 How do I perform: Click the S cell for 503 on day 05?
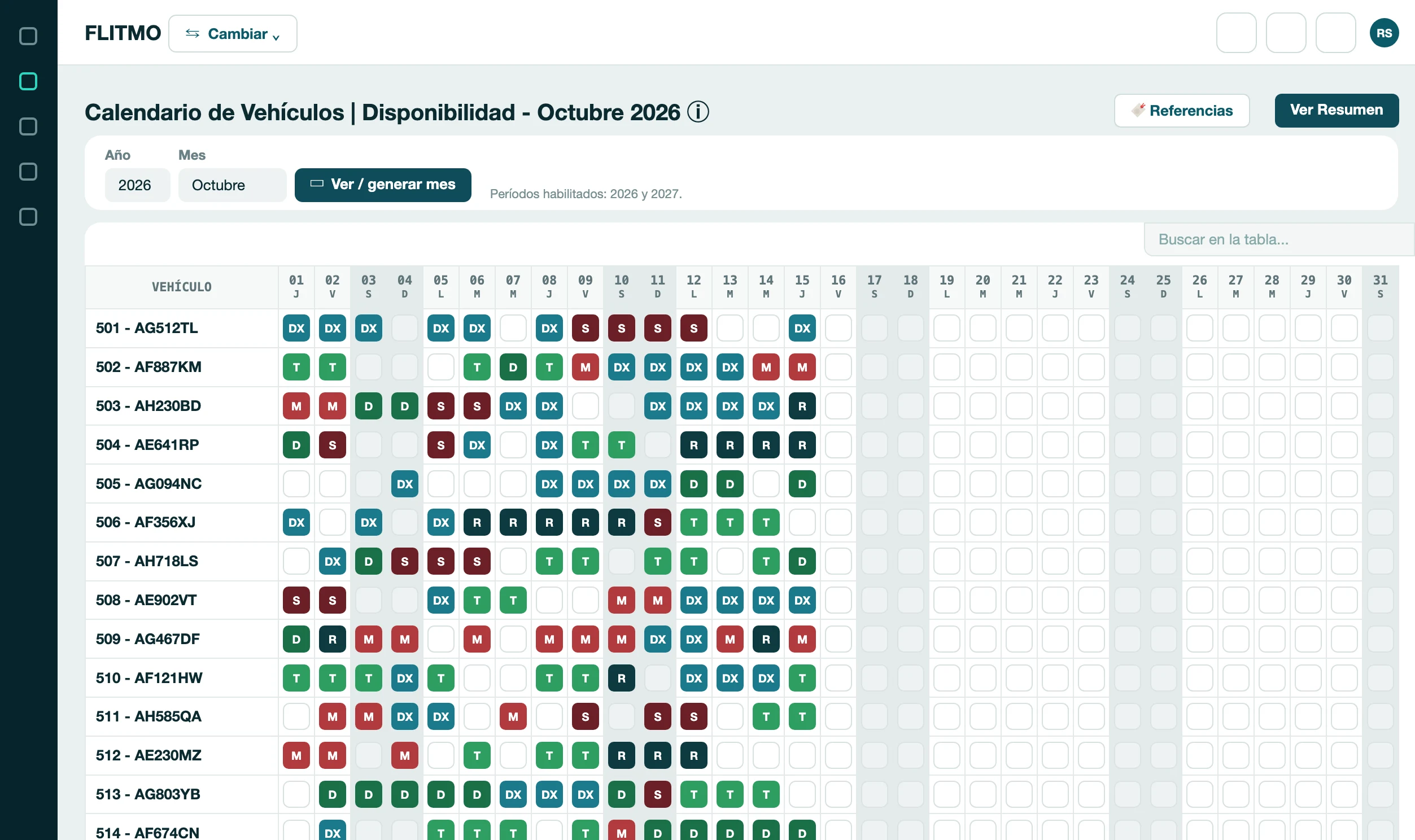click(x=441, y=406)
